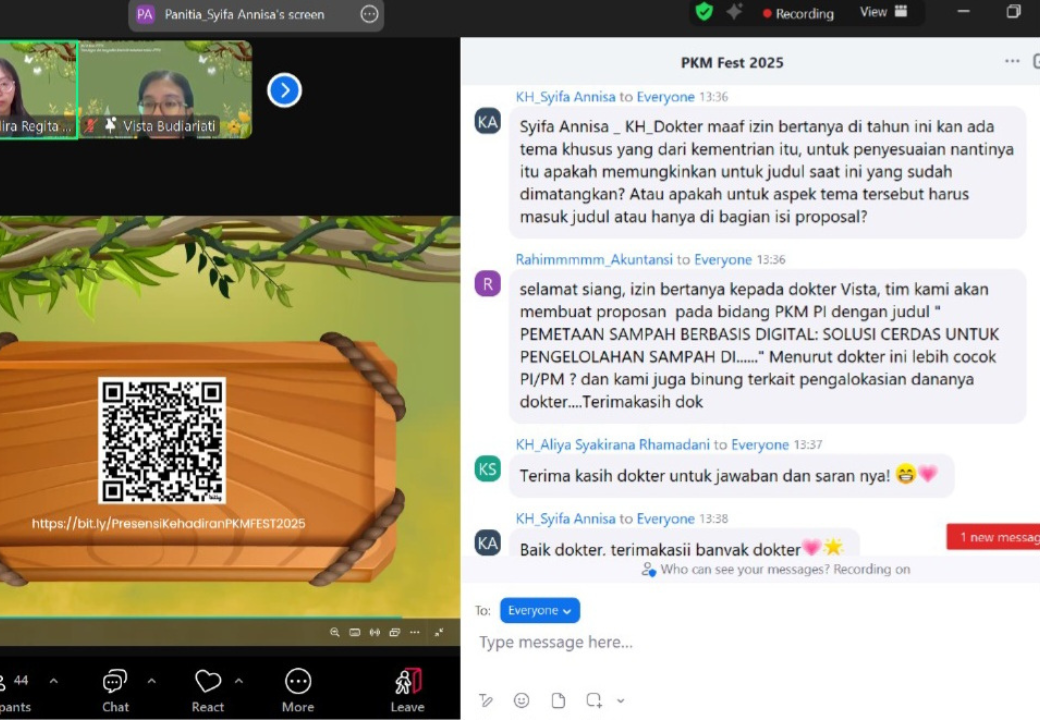Image resolution: width=1040 pixels, height=720 pixels.
Task: Click Who can see your messages notice
Action: pyautogui.click(x=775, y=569)
